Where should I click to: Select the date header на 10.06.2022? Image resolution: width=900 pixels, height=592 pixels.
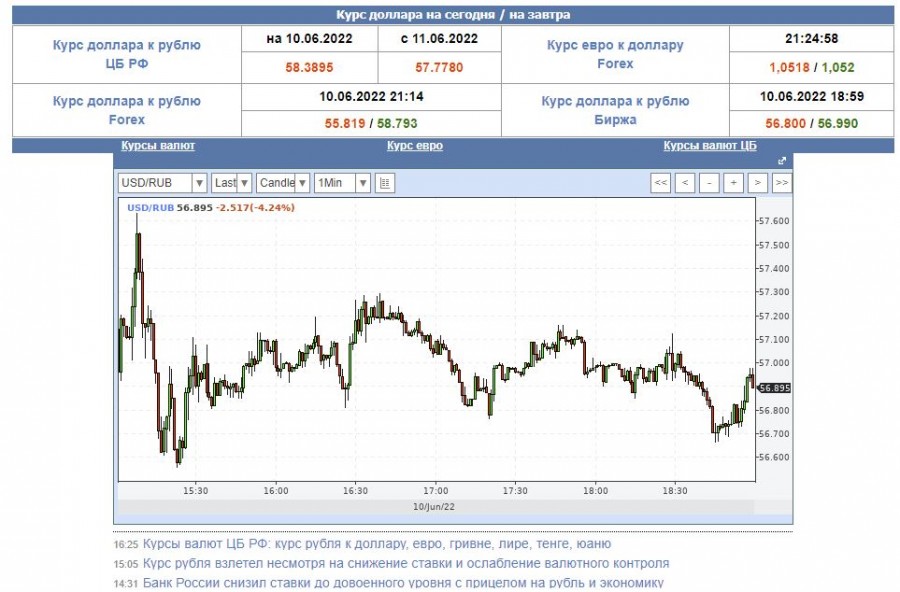click(309, 39)
